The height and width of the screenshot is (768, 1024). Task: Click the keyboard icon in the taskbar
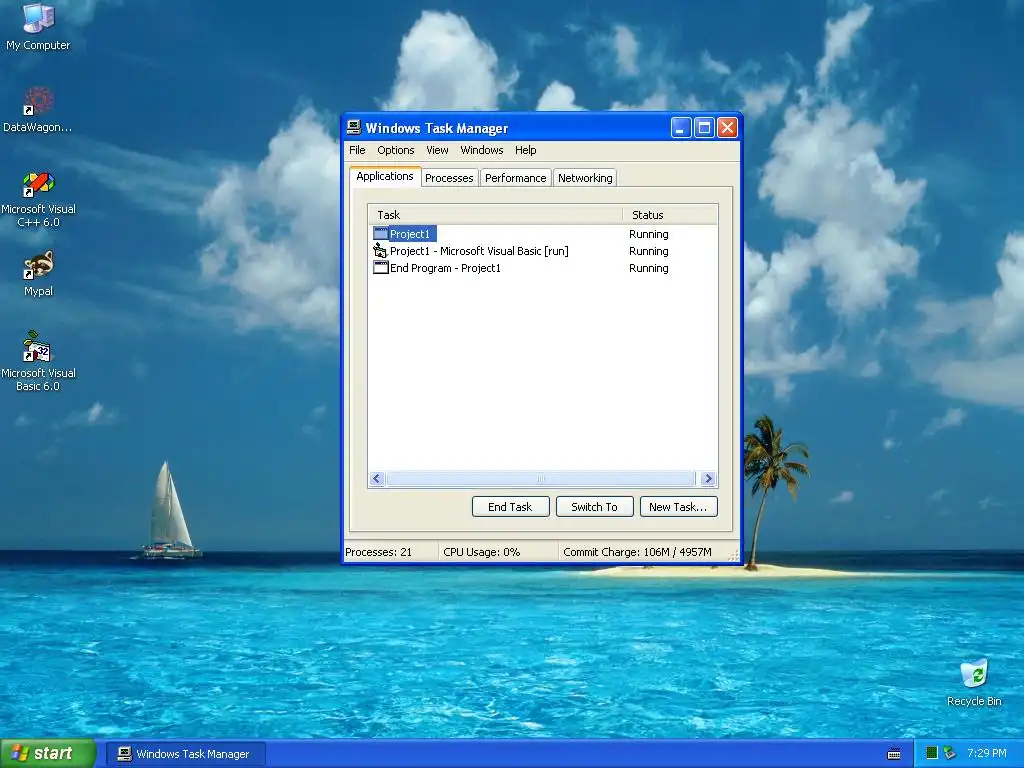[894, 754]
